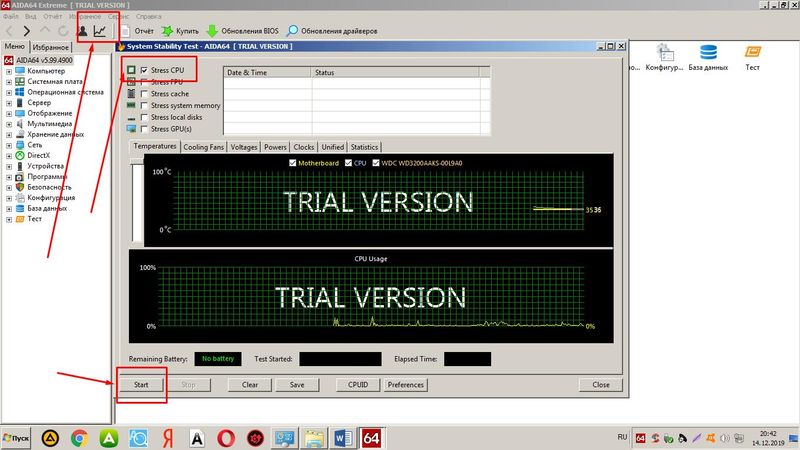Viewport: 800px width, 450px height.
Task: Open the Отчёт report toolbar button
Action: tap(137, 31)
